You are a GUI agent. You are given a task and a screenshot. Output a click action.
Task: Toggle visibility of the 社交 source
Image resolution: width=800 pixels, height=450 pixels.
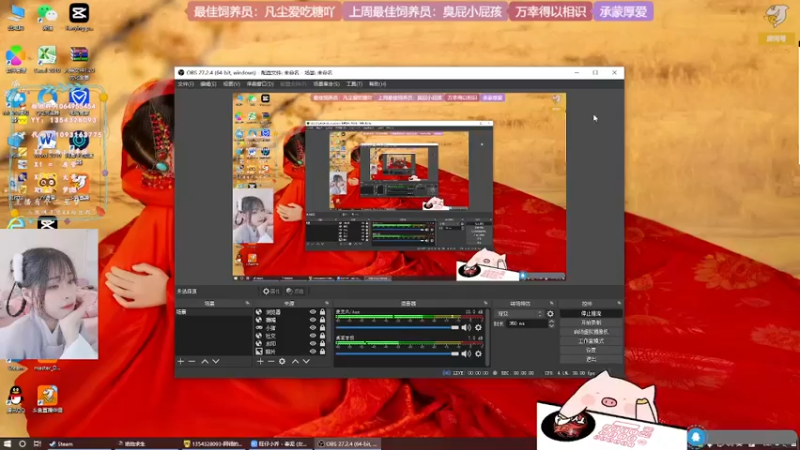(313, 336)
